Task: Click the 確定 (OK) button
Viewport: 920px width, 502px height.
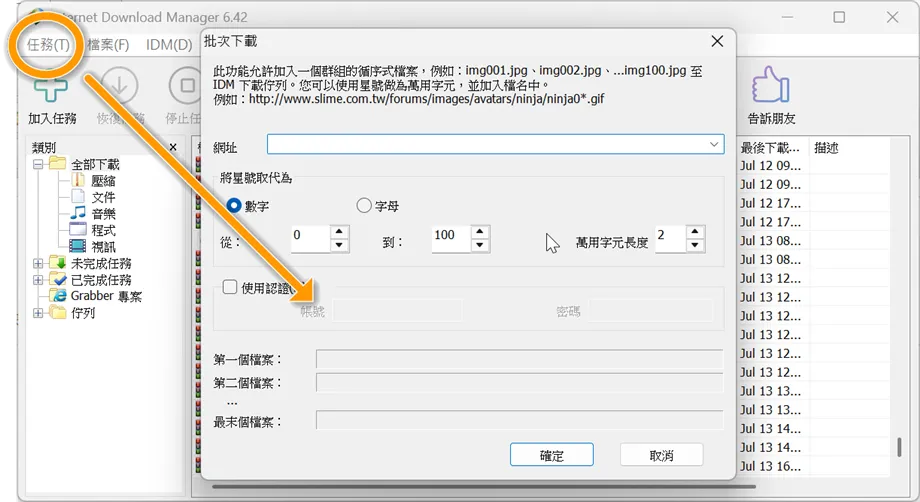Action: (552, 455)
